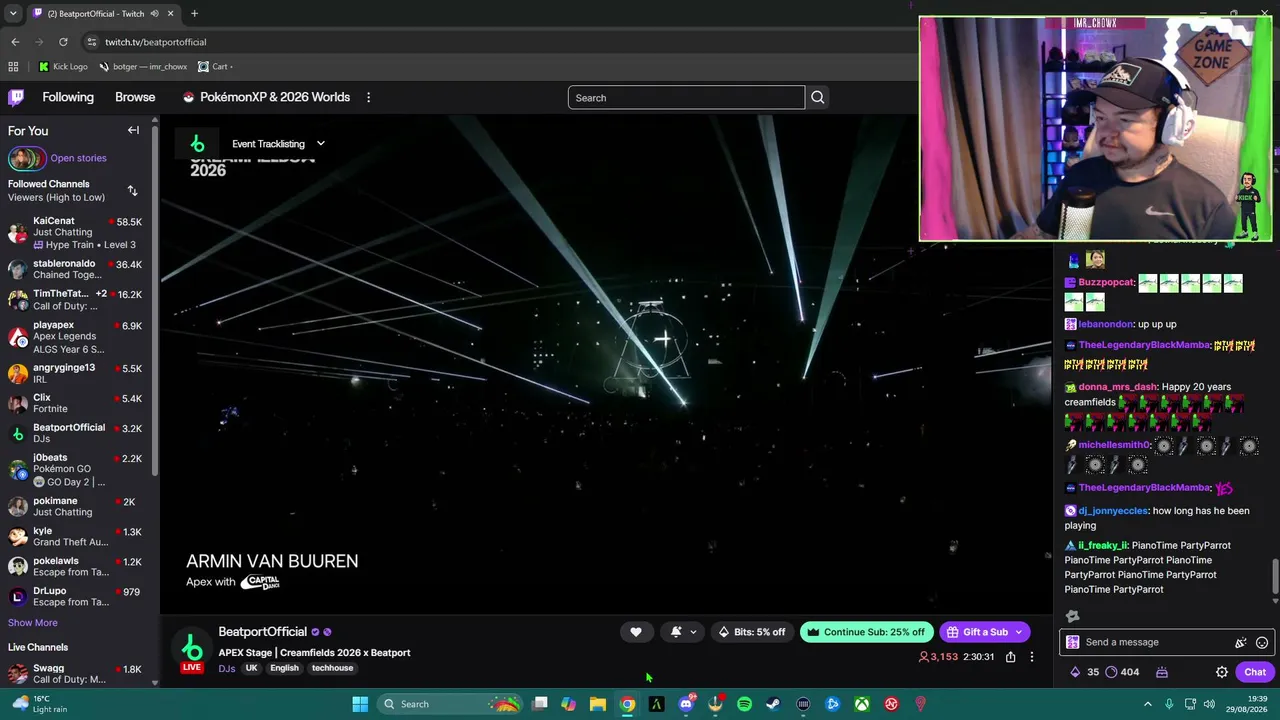Viewport: 1280px width, 720px height.
Task: Open the Chrome tab search dropdown
Action: click(x=12, y=14)
